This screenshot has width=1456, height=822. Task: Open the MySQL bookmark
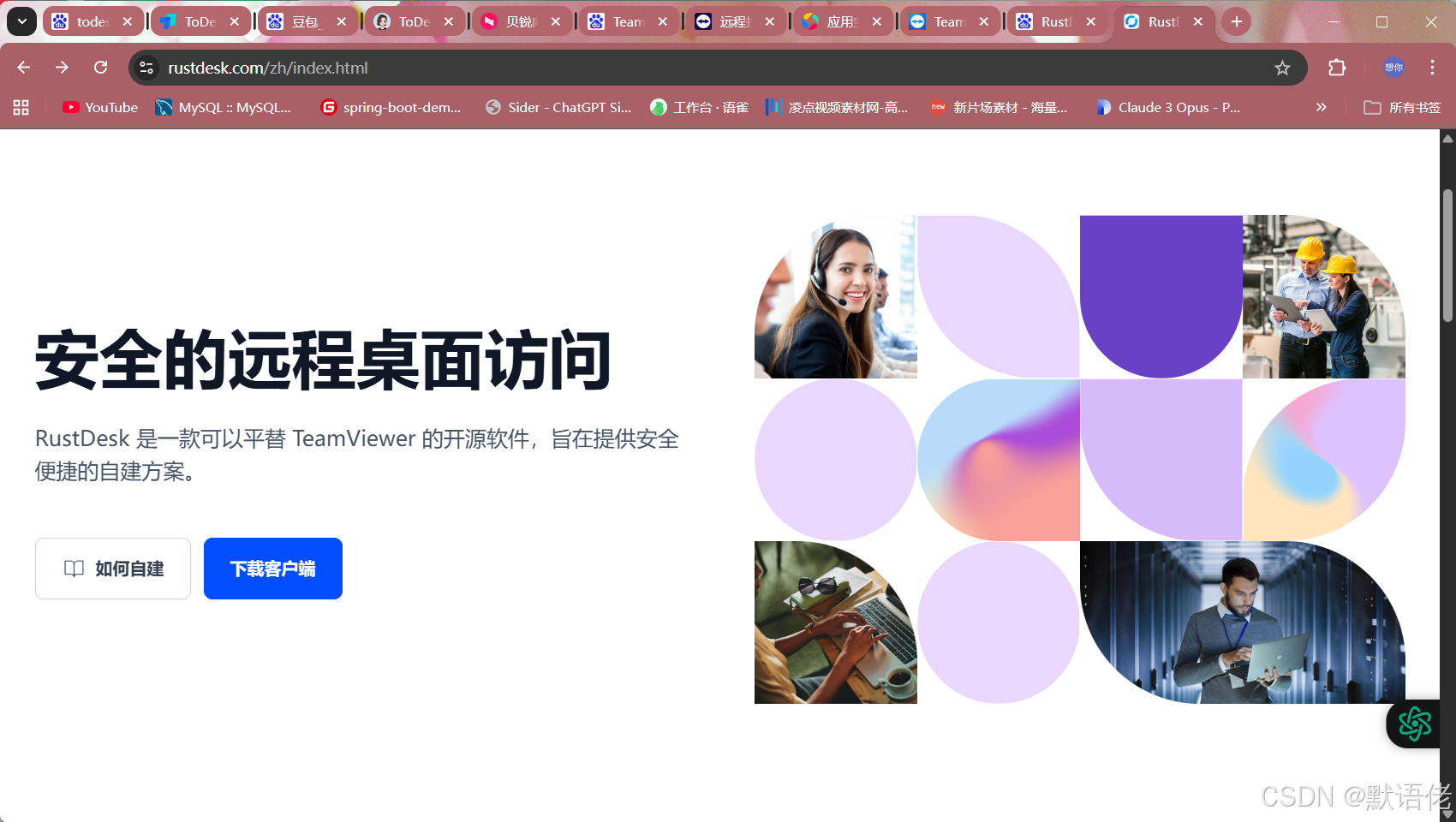click(224, 107)
